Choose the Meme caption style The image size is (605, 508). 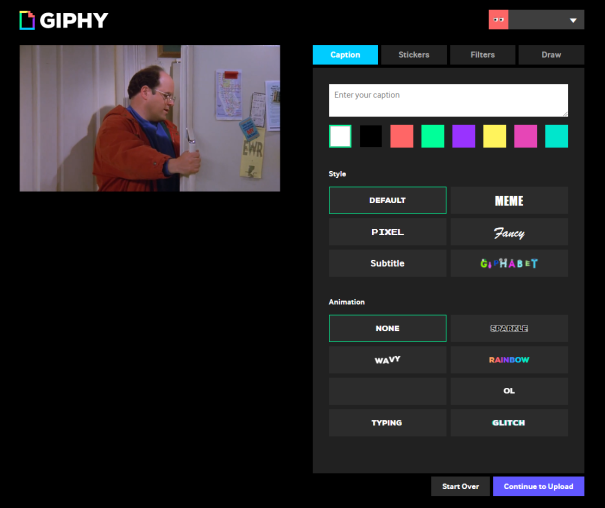509,200
